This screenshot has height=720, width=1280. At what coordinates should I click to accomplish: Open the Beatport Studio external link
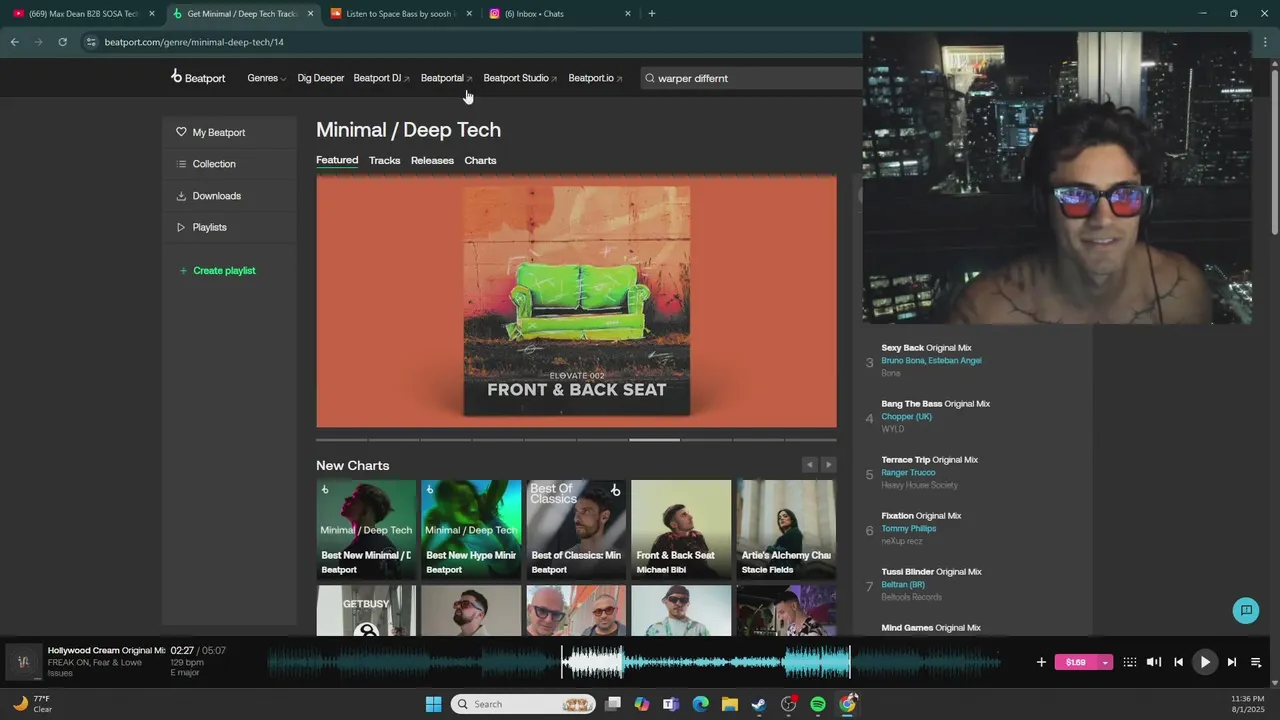click(520, 78)
